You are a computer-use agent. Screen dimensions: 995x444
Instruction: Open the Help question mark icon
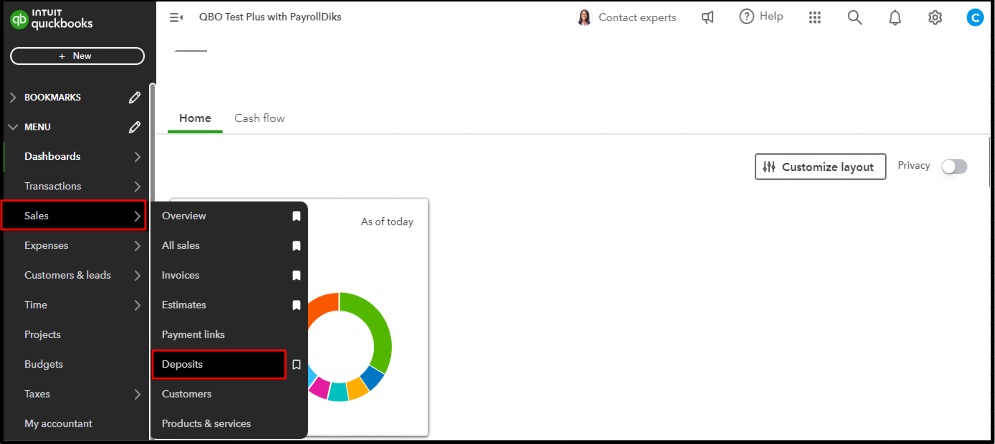coord(746,17)
